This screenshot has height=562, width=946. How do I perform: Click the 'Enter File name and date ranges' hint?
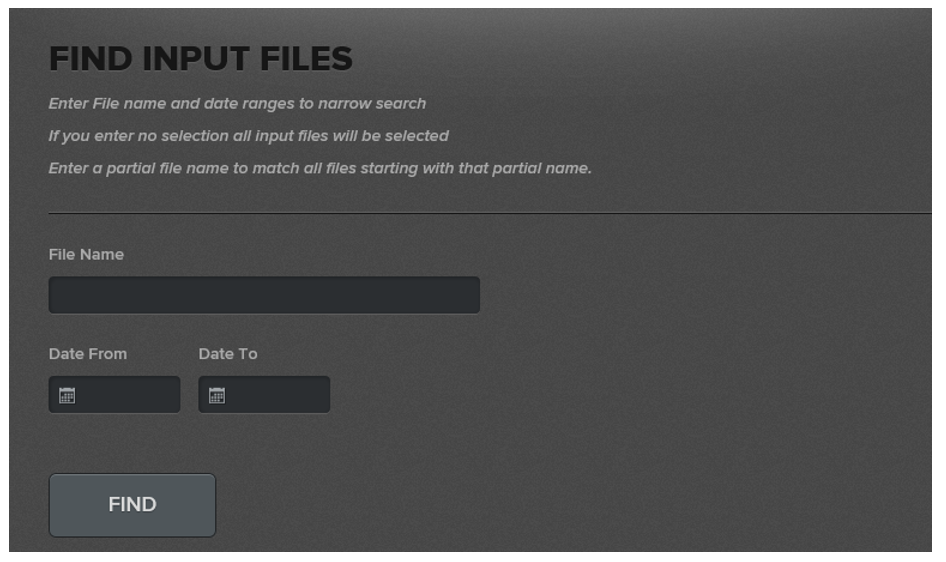click(x=237, y=104)
